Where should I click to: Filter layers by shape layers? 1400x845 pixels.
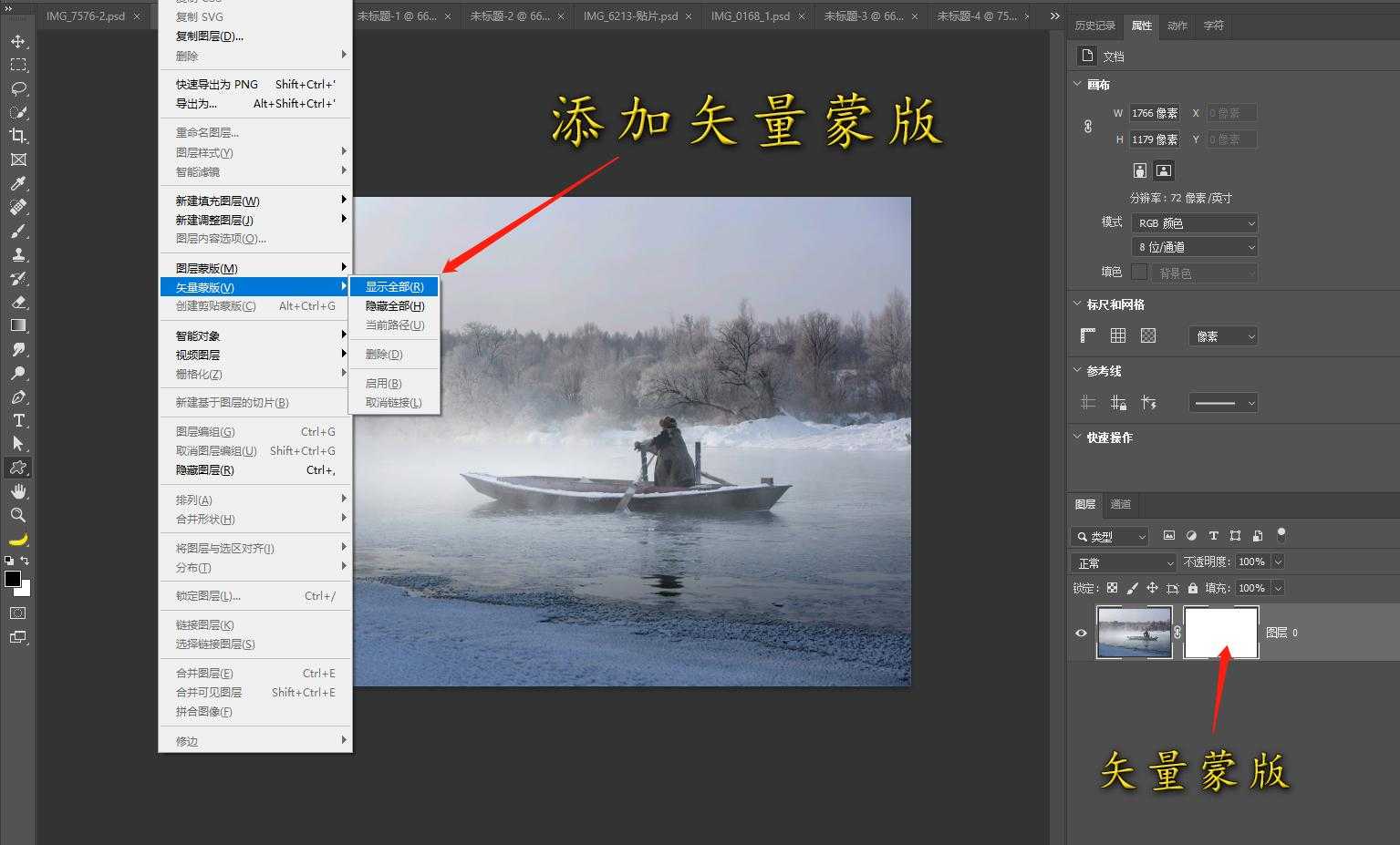click(1235, 536)
